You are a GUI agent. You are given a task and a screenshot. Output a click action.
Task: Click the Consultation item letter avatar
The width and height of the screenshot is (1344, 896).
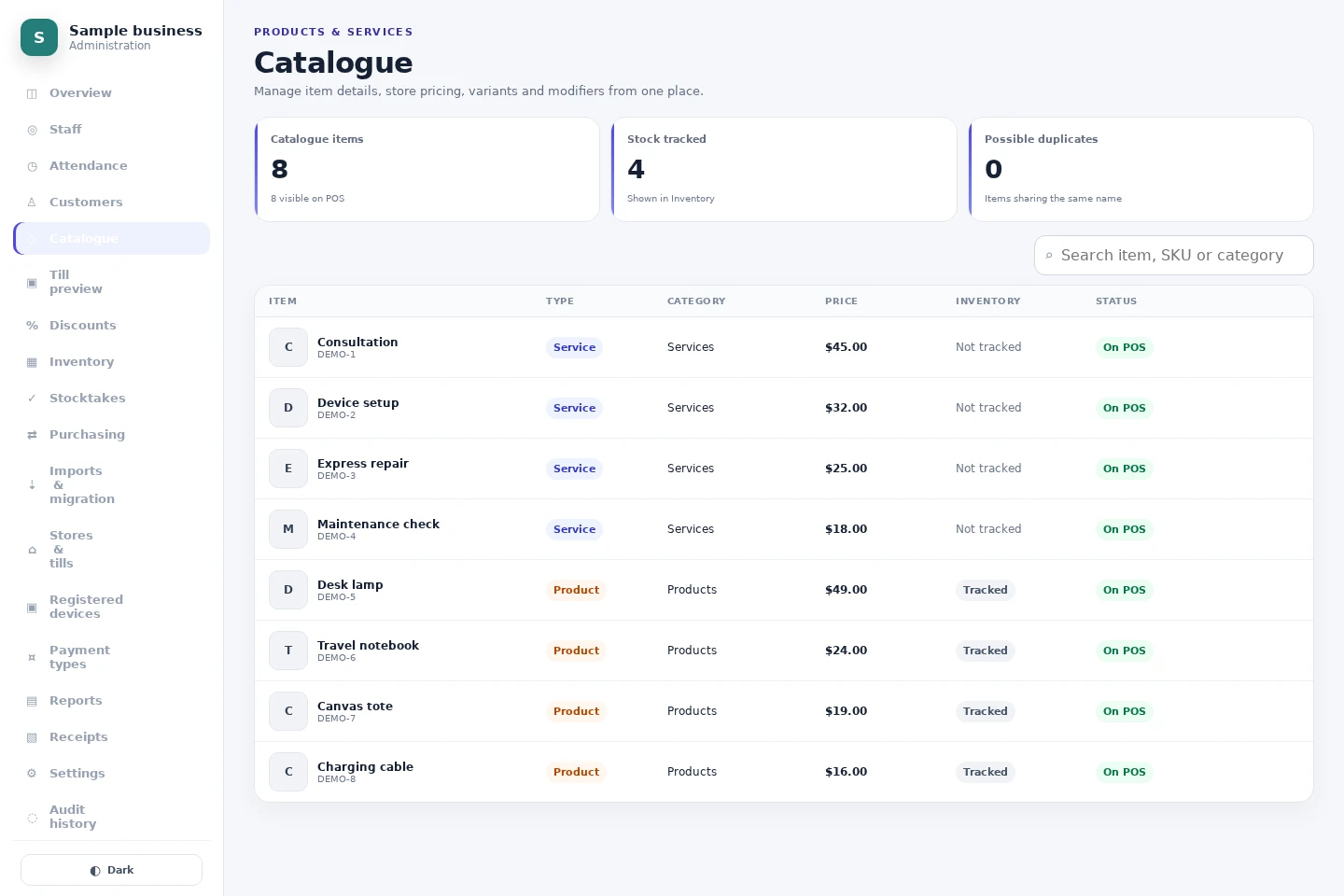[288, 347]
